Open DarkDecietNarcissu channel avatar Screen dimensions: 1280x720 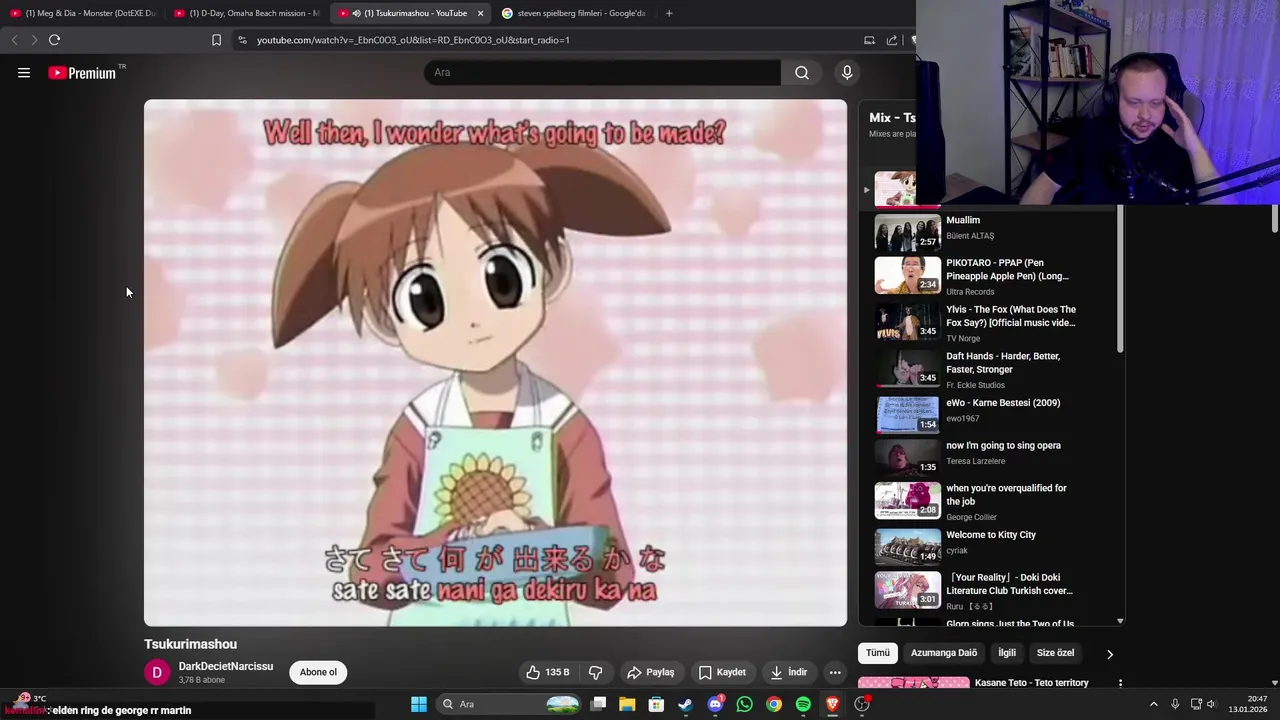157,672
